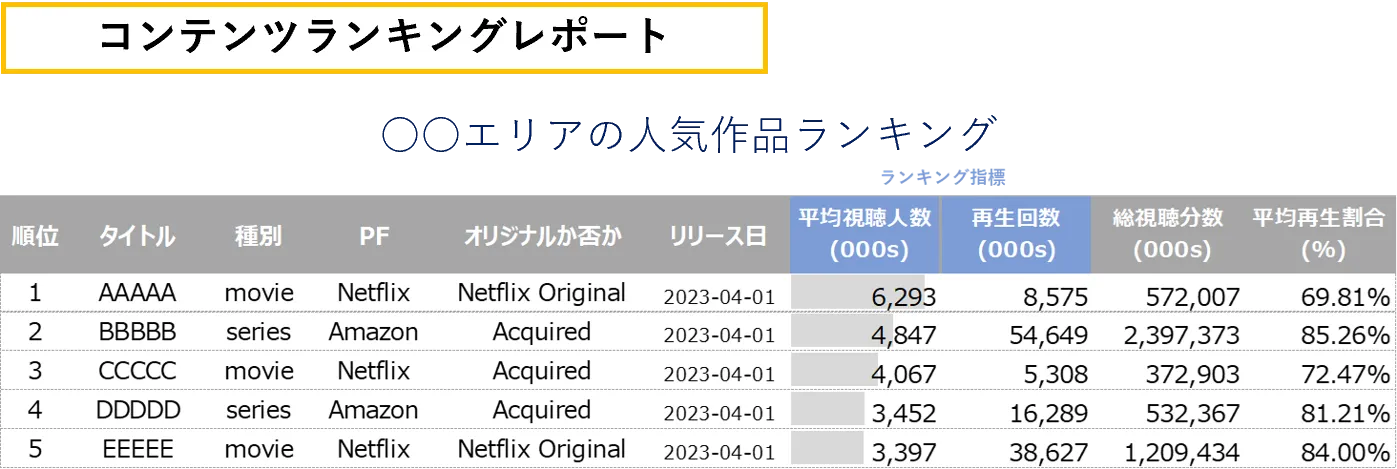This screenshot has height=469, width=1397.
Task: Select the オリジナルか否か column header
Action: (x=542, y=236)
